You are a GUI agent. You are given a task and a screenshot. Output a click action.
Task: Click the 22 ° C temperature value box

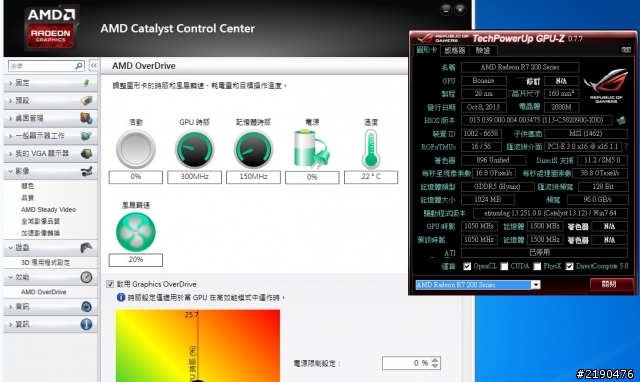[371, 177]
